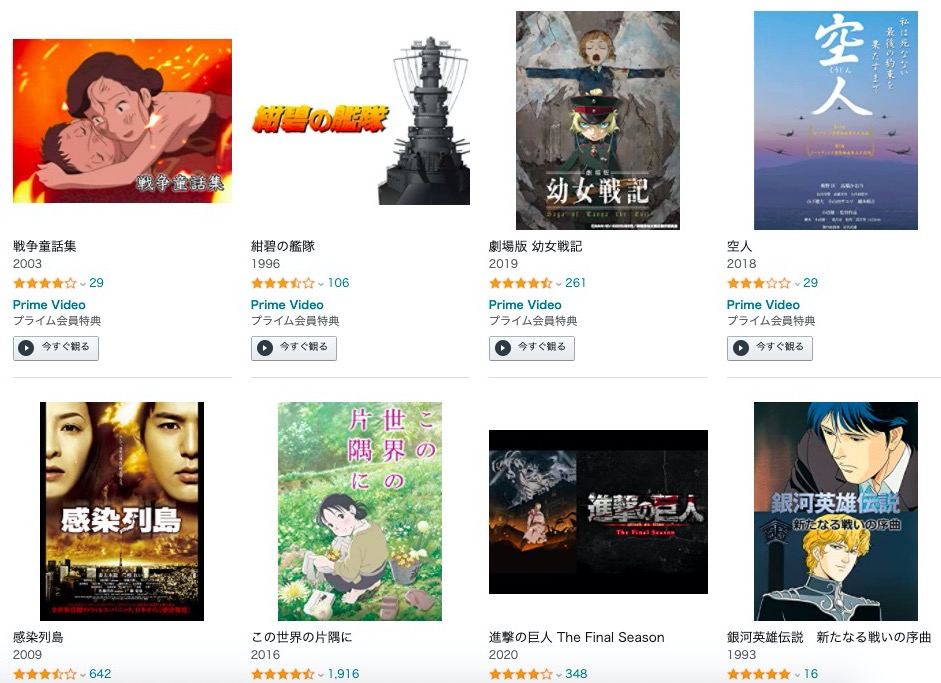This screenshot has height=683, width=941.
Task: Expand rating dropdown arrow for 空人
Action: [x=797, y=284]
